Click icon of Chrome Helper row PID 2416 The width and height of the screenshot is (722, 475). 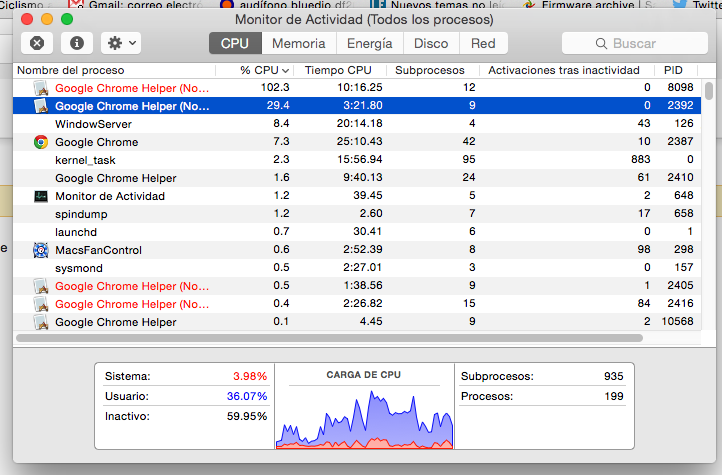(41, 304)
